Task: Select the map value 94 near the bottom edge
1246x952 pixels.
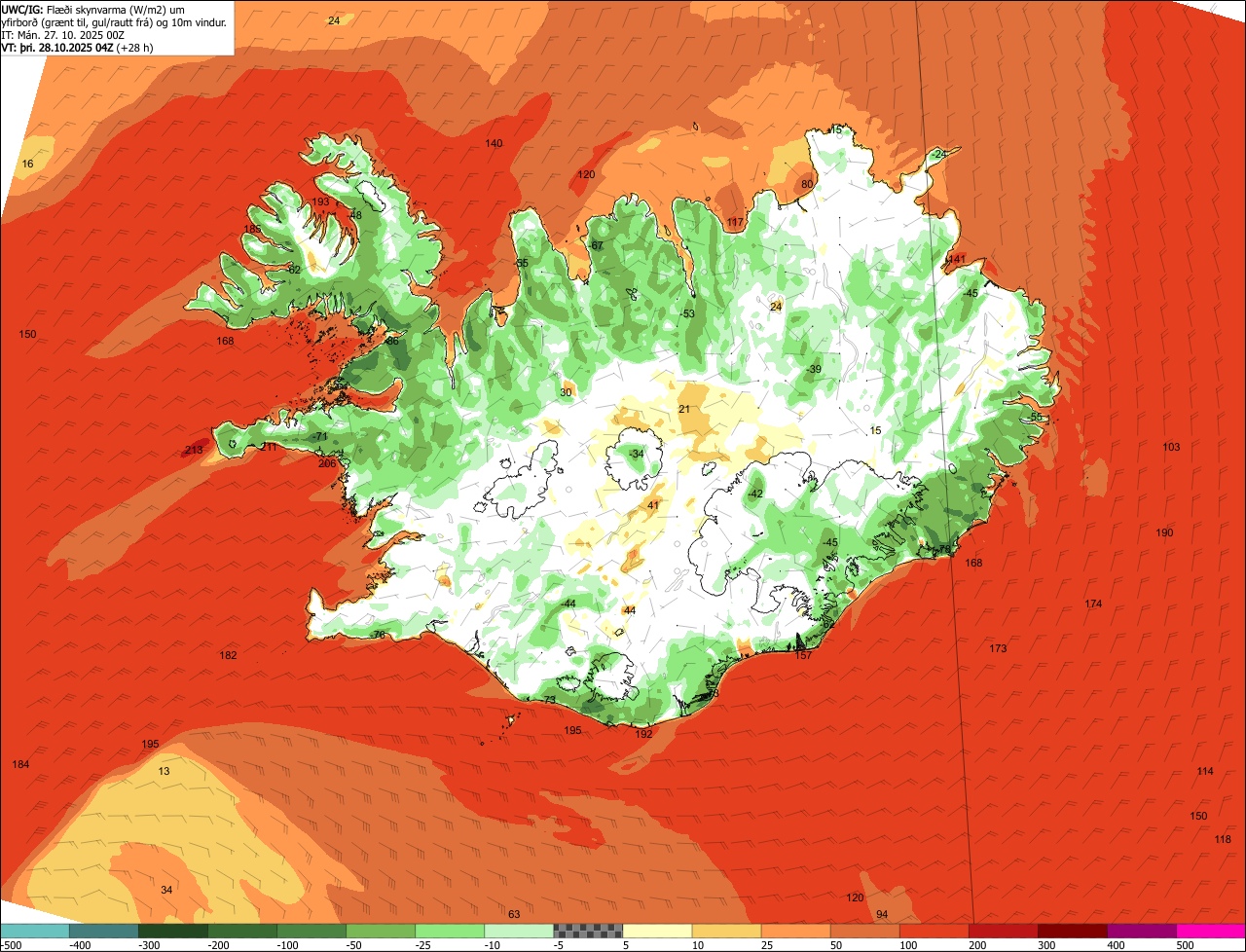Action: pyautogui.click(x=882, y=914)
